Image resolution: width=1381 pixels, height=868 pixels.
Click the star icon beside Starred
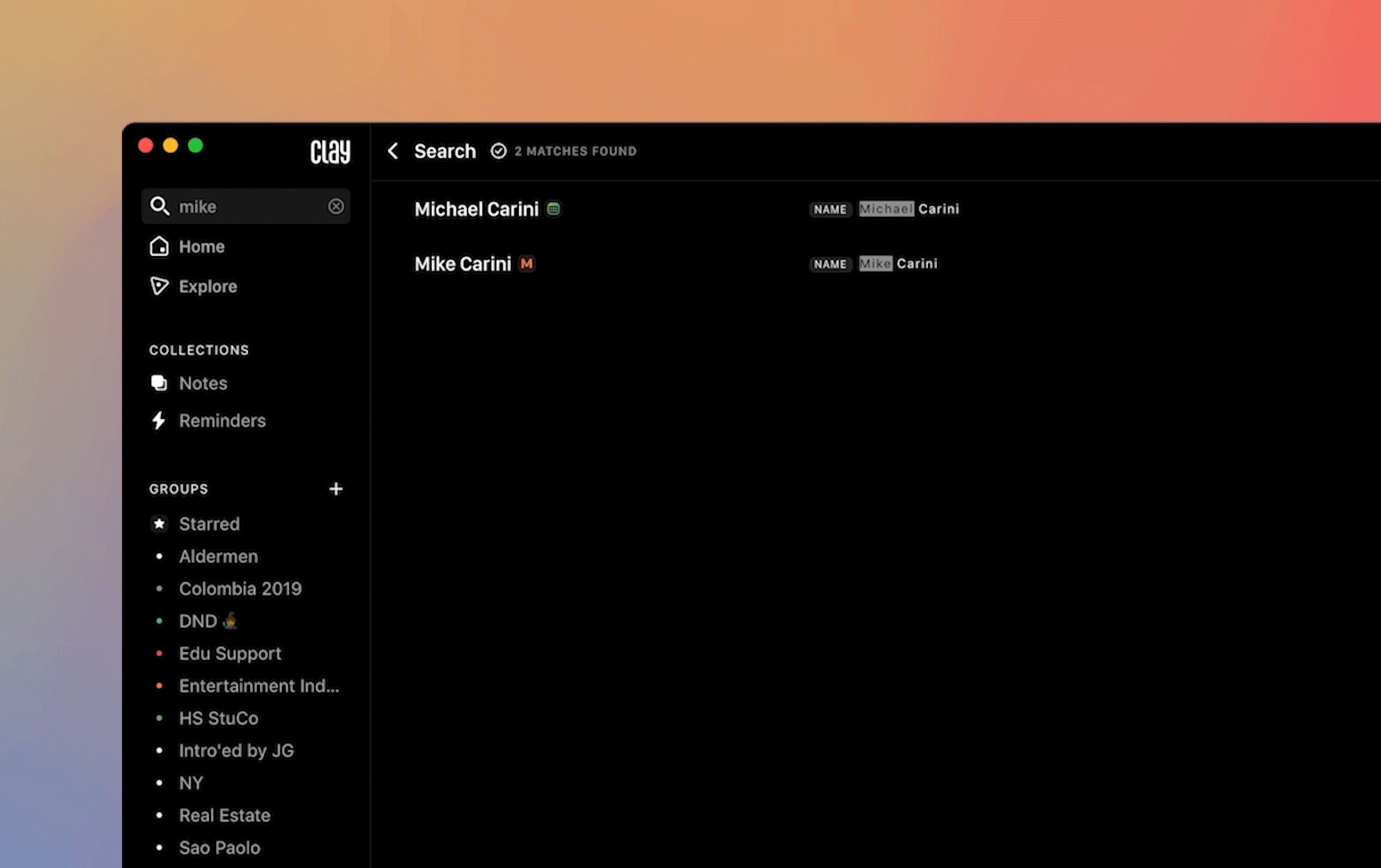pos(159,524)
